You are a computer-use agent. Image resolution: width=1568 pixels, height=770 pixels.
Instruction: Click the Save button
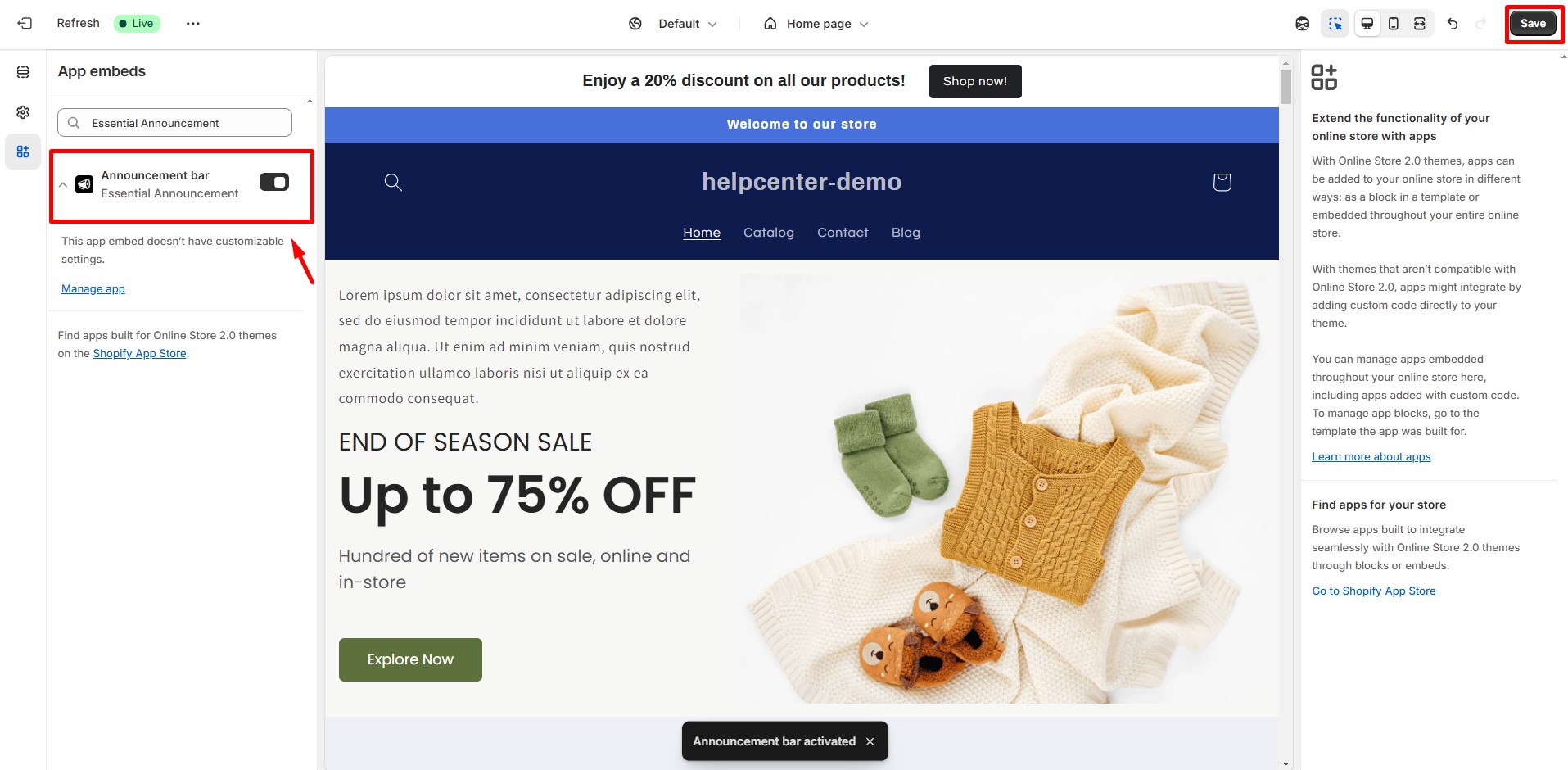pos(1533,24)
